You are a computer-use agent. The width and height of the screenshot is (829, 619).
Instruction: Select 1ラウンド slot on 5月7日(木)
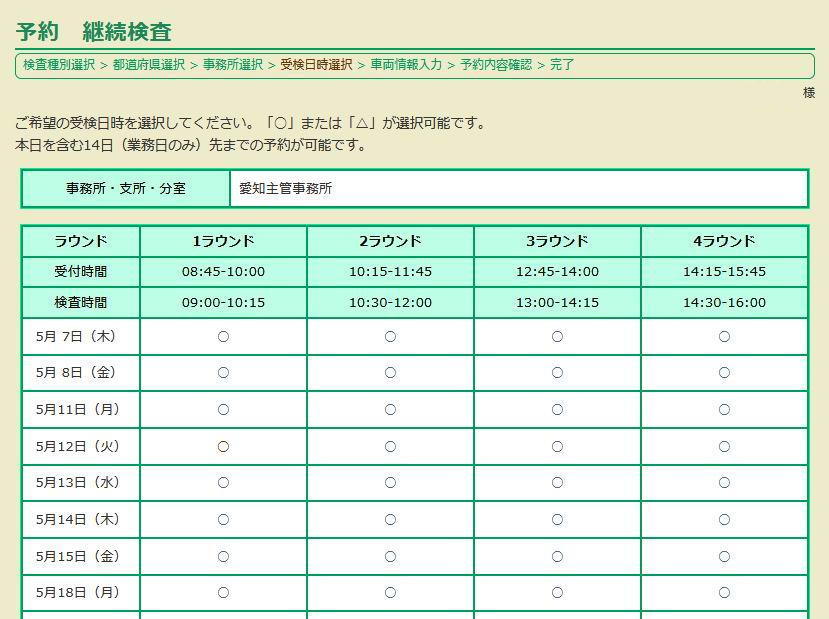point(223,337)
